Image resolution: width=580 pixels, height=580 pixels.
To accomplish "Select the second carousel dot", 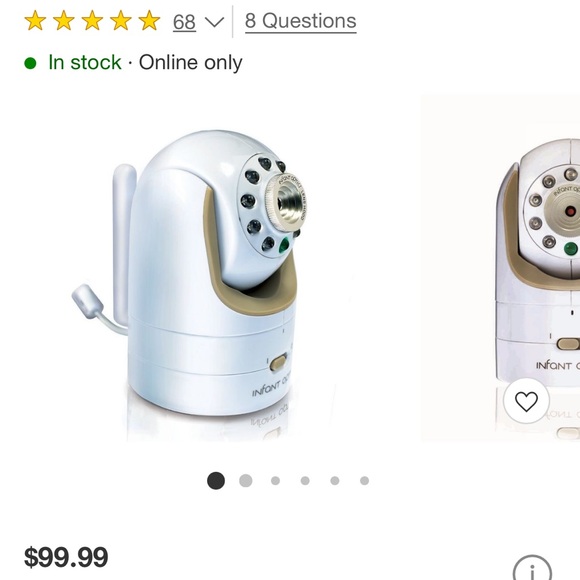I will [x=246, y=480].
